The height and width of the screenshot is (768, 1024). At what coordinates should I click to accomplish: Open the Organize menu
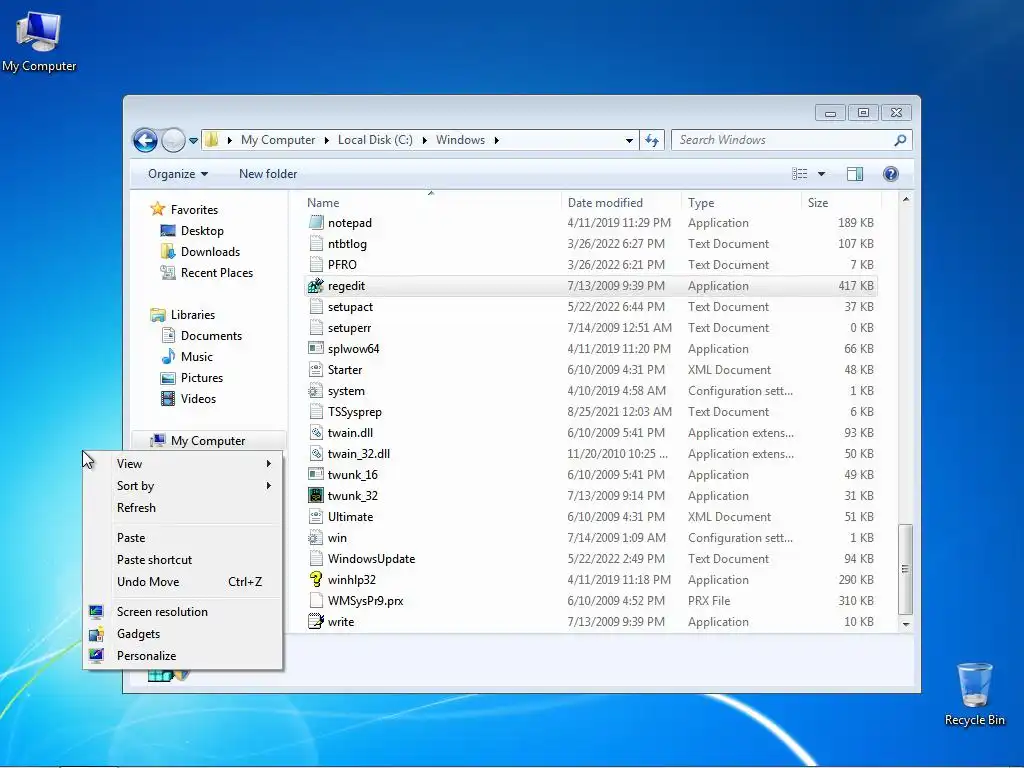178,174
